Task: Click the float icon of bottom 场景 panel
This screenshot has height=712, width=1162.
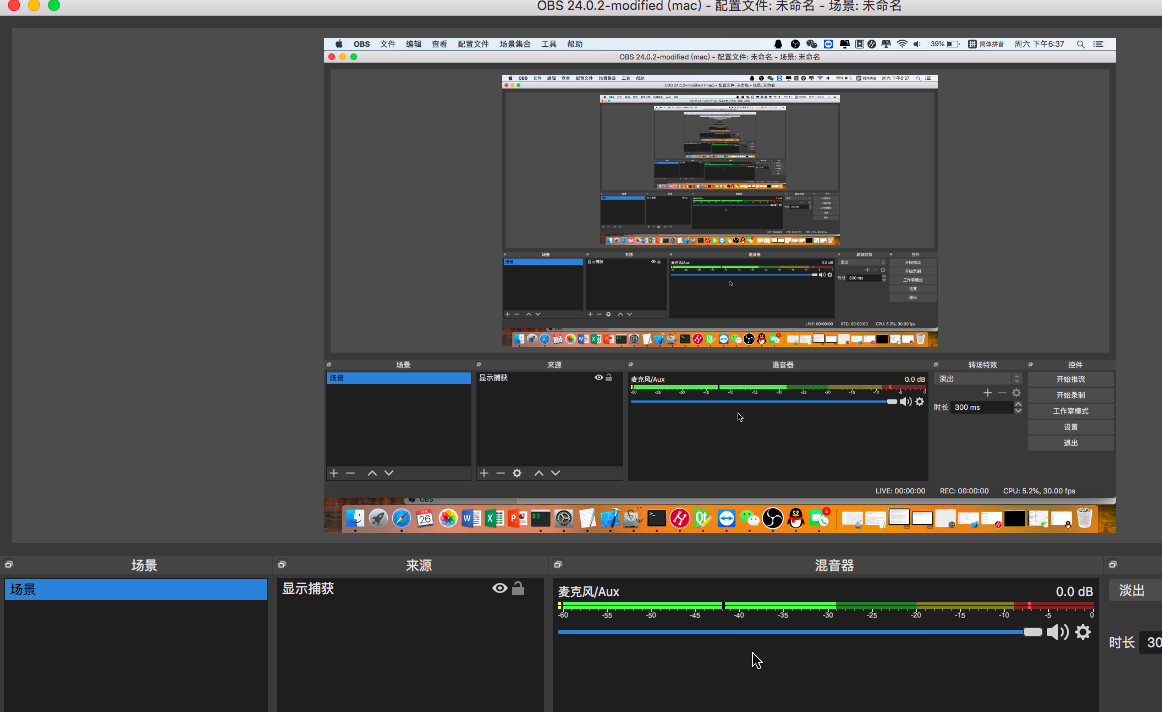Action: click(x=9, y=565)
